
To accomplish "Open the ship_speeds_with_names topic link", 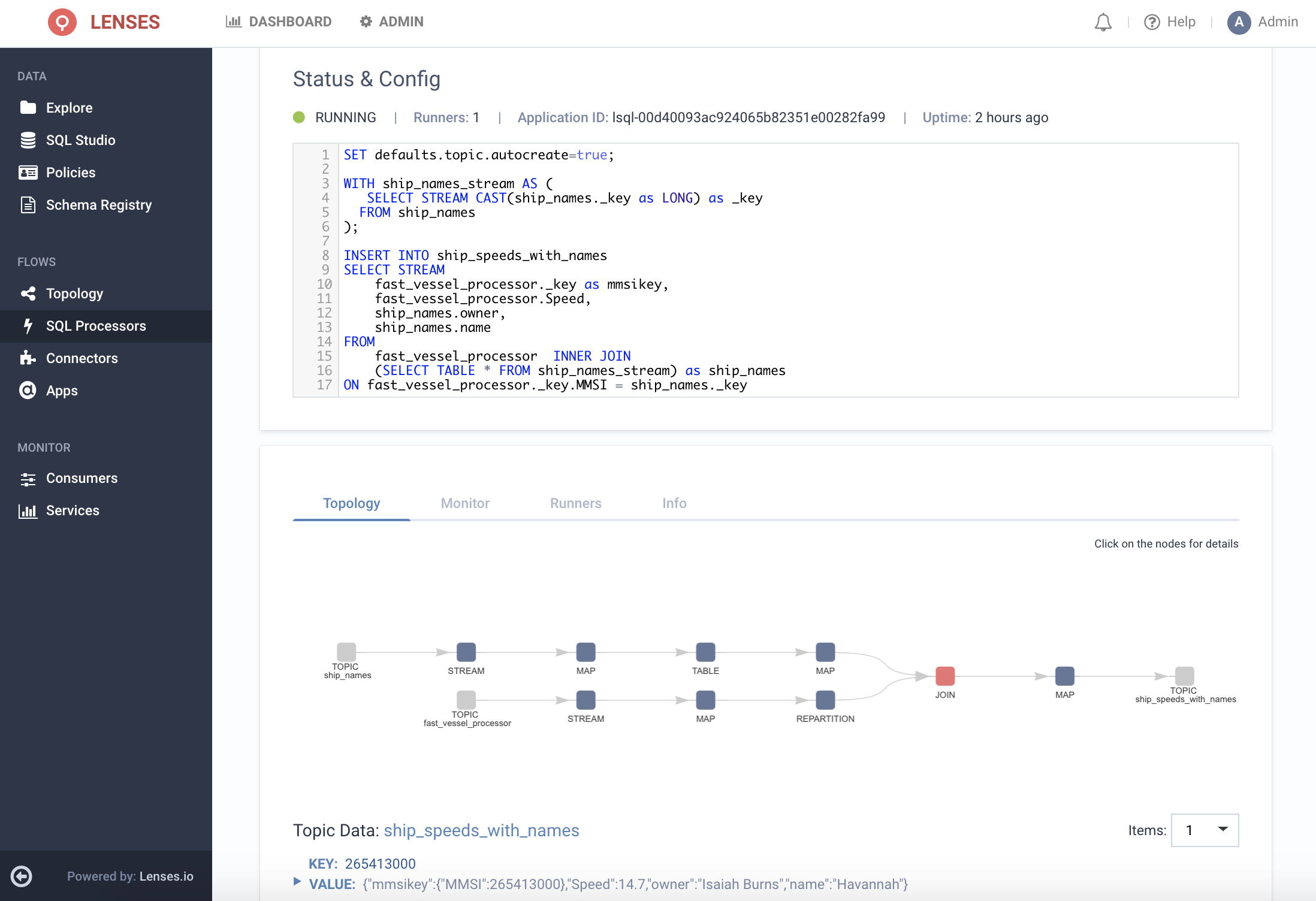I will [x=481, y=830].
